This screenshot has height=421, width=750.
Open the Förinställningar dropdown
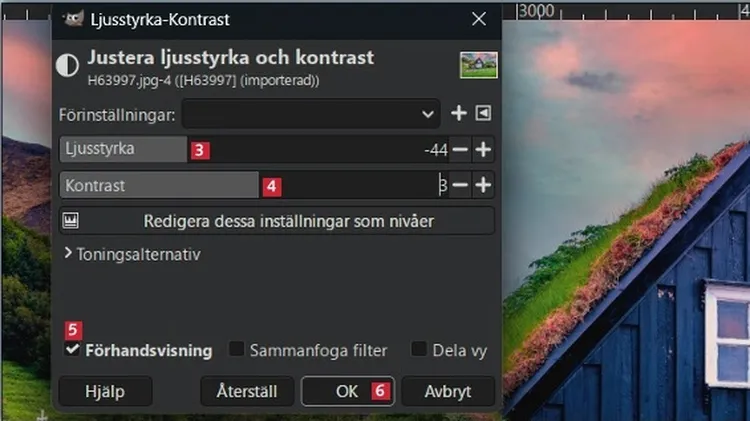(x=311, y=114)
